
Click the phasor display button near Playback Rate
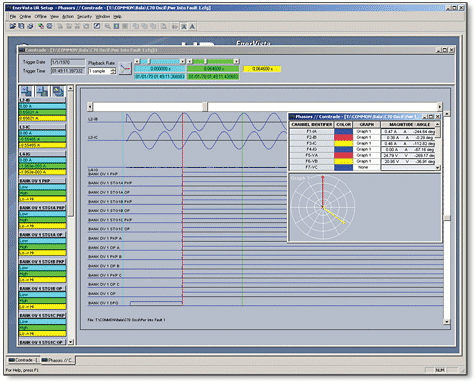(125, 68)
